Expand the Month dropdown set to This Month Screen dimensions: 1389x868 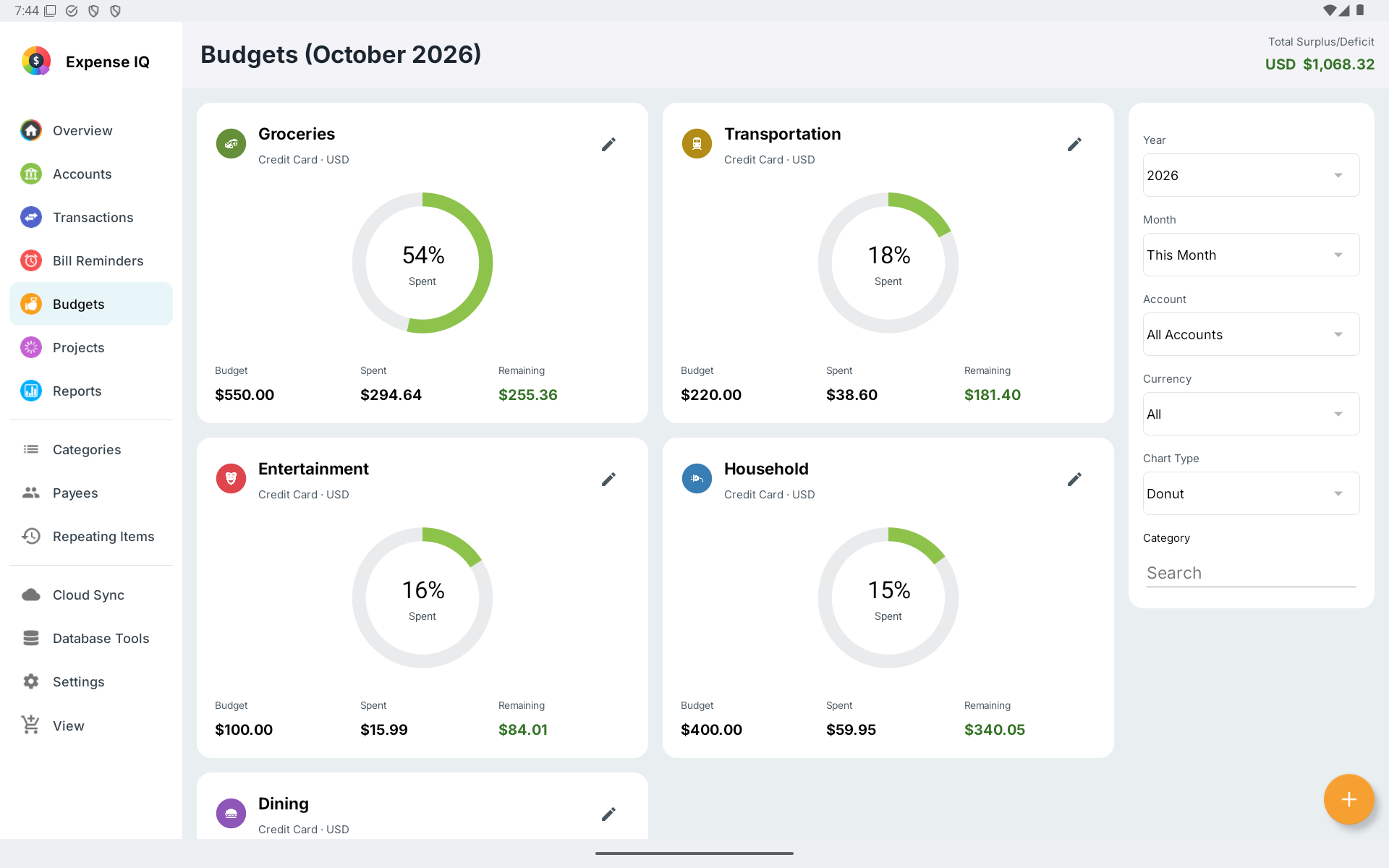pos(1251,255)
